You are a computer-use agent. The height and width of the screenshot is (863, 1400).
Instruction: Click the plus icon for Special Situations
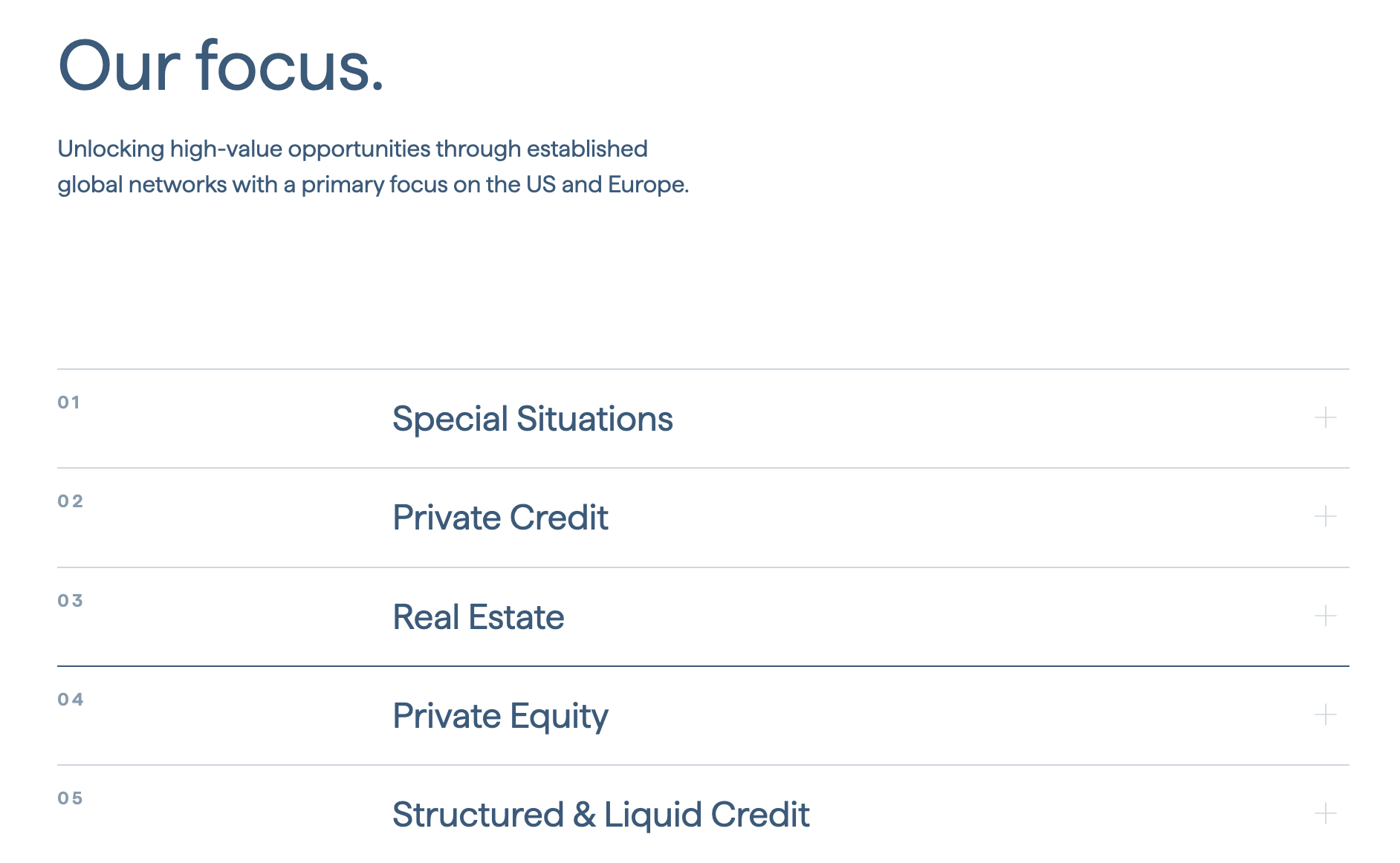pos(1325,417)
